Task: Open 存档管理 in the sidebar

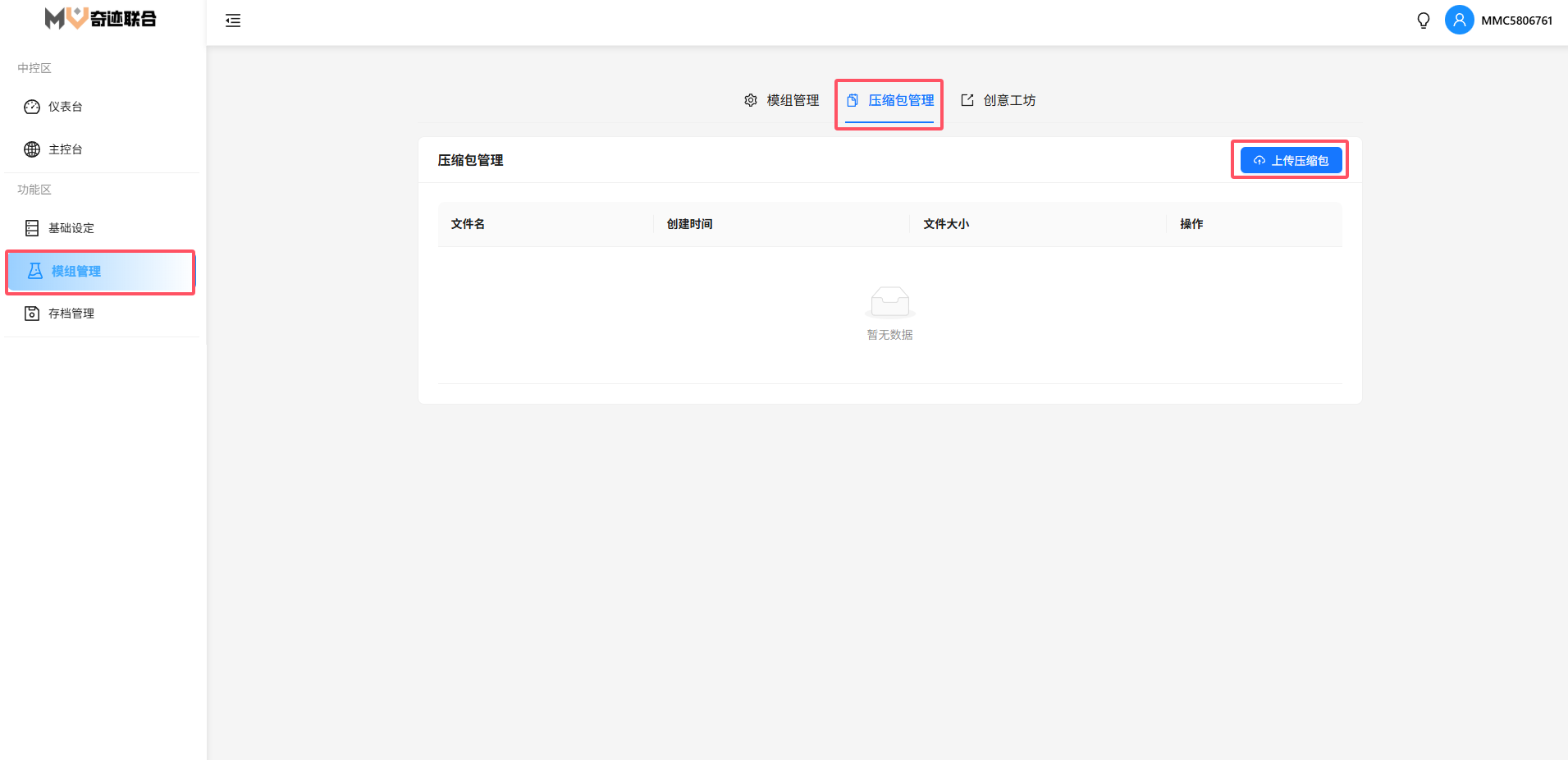Action: 71,314
